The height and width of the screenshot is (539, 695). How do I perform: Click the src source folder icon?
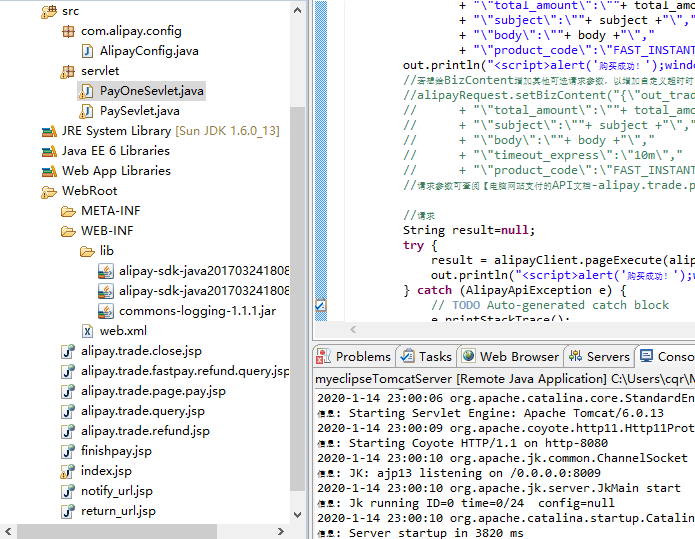pos(49,12)
